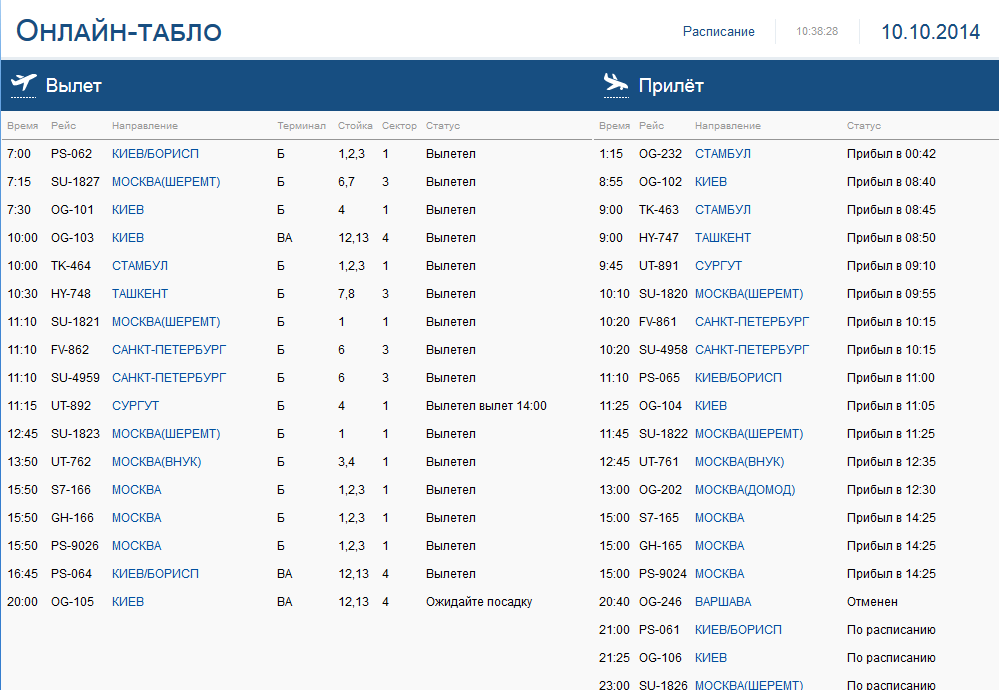Open ВАРШАВА destination for arrival OG-246
Viewport: 999px width, 690px height.
point(723,602)
